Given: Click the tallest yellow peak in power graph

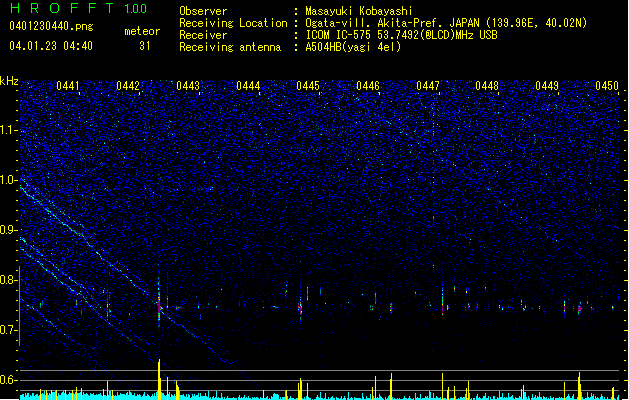Looking at the screenshot, I should click(x=159, y=379).
